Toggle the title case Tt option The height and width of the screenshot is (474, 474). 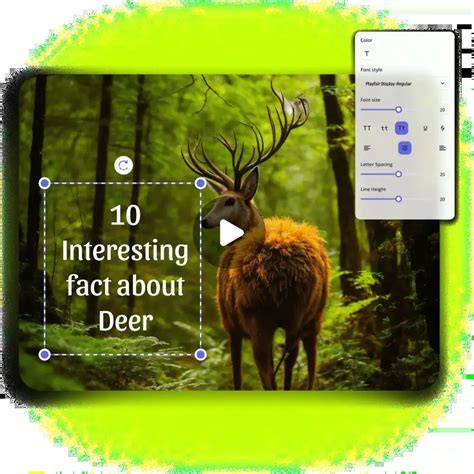coord(402,128)
